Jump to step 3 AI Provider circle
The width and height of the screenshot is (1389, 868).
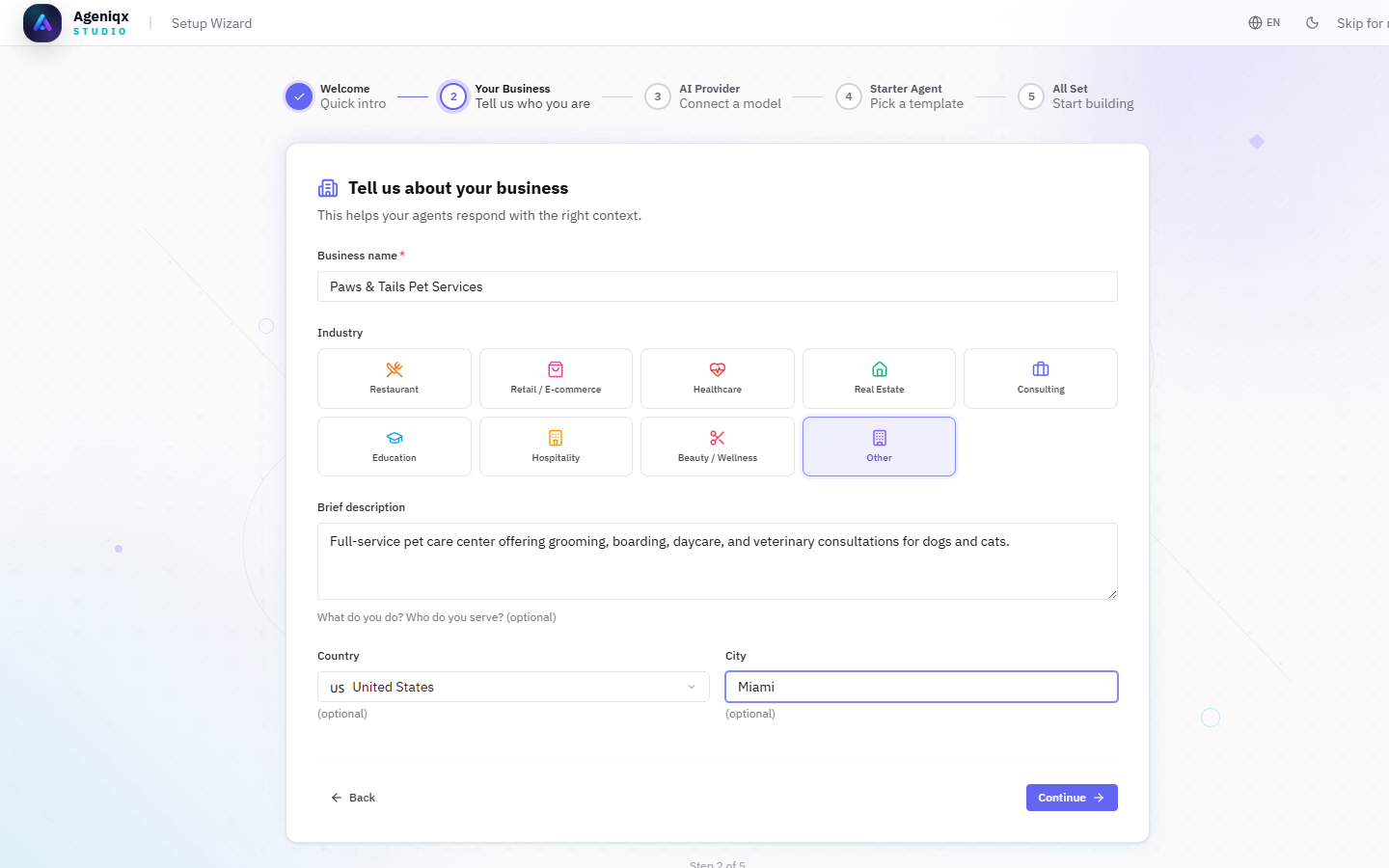click(x=658, y=96)
